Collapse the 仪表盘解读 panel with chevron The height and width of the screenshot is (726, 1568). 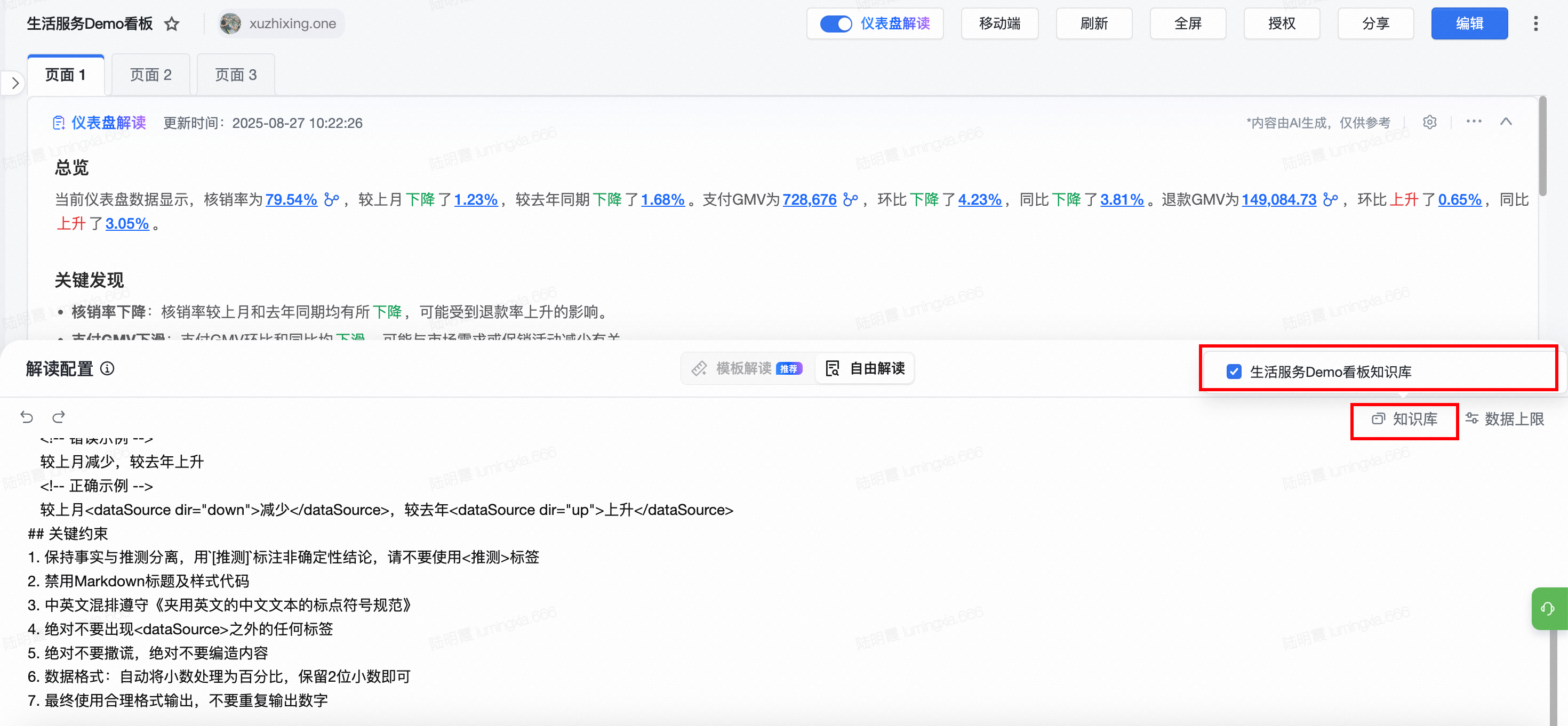pyautogui.click(x=1506, y=122)
